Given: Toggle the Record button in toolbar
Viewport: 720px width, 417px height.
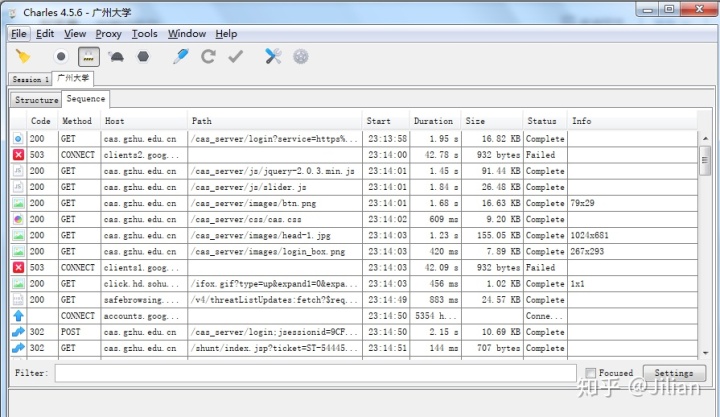Looking at the screenshot, I should point(61,56).
